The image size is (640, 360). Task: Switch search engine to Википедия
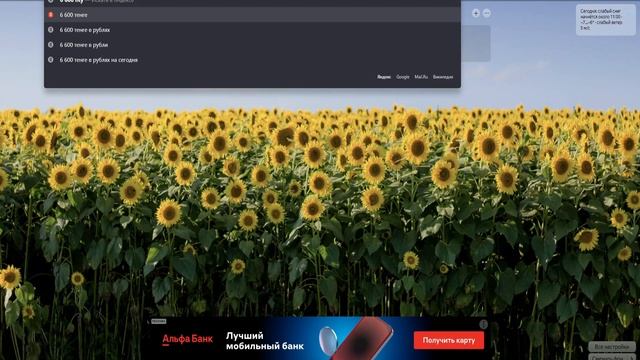tap(443, 77)
